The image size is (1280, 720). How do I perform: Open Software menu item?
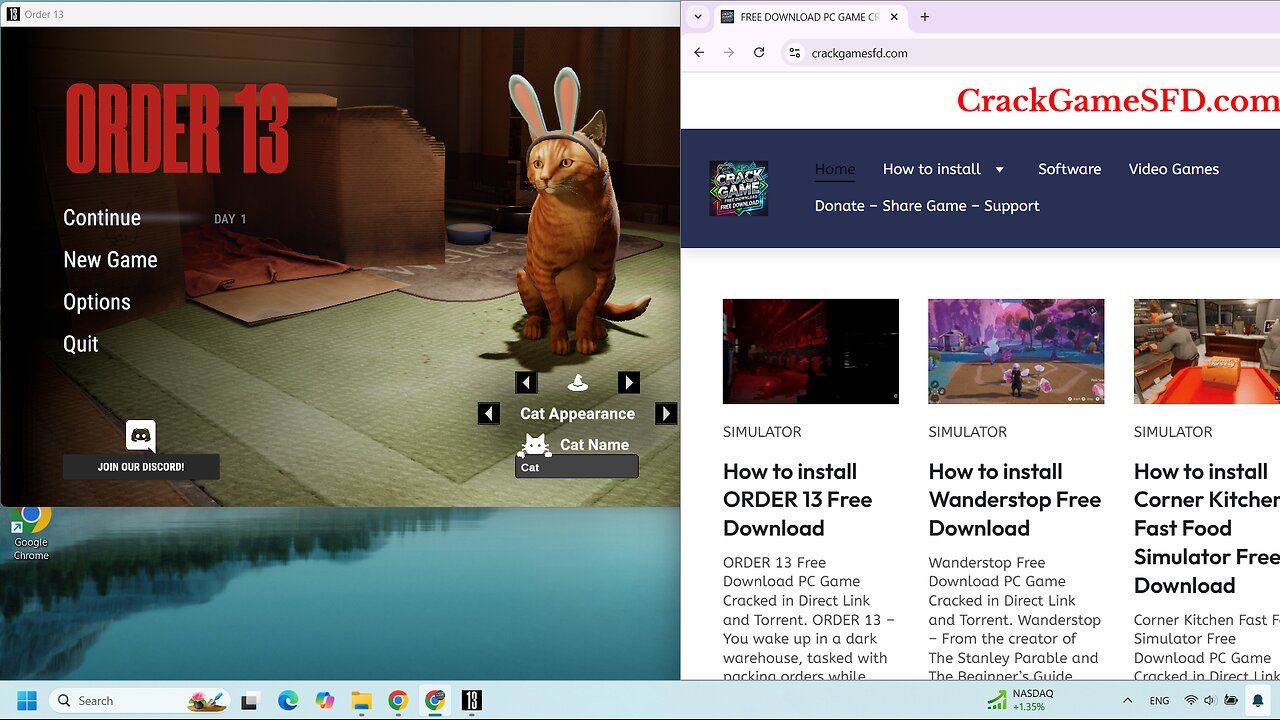1069,169
